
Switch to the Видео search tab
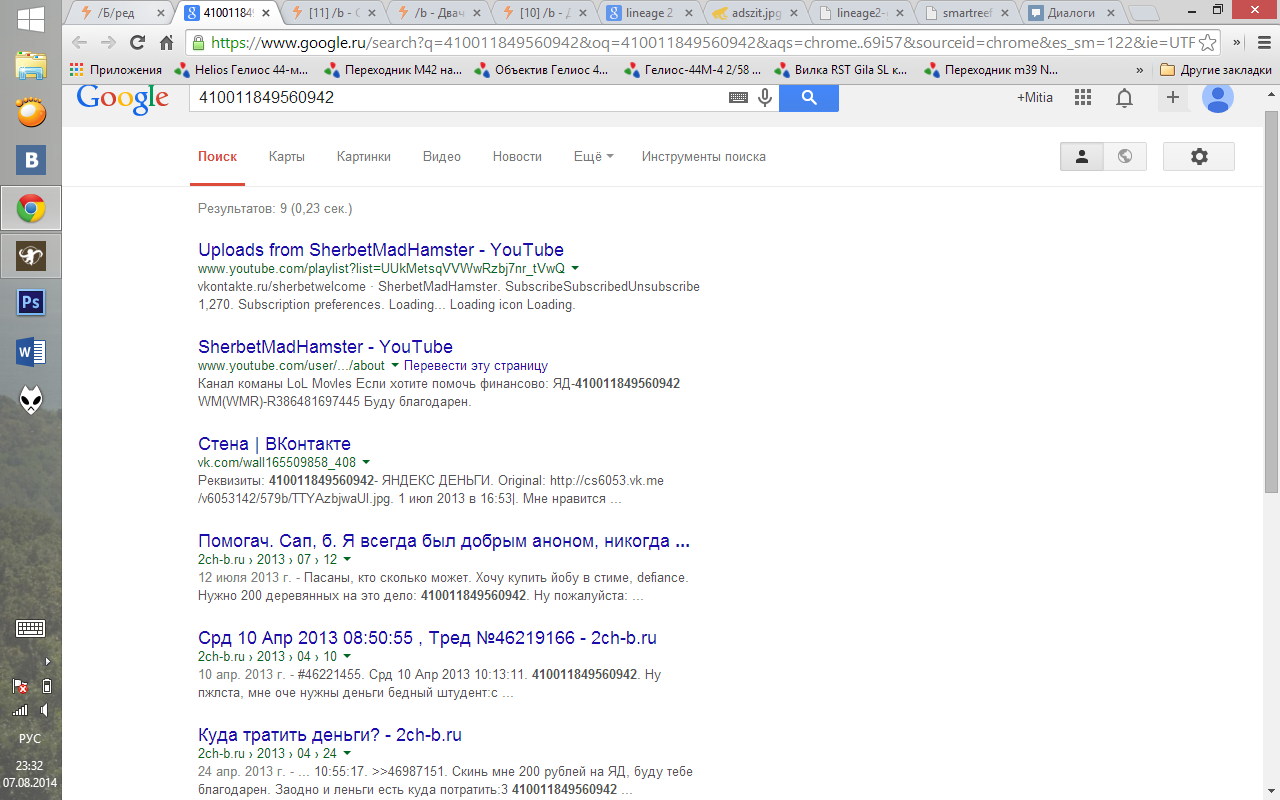pyautogui.click(x=442, y=156)
